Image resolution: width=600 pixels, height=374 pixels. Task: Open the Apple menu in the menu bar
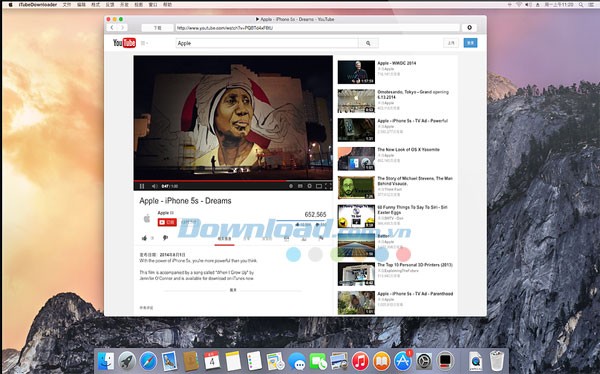coord(11,5)
